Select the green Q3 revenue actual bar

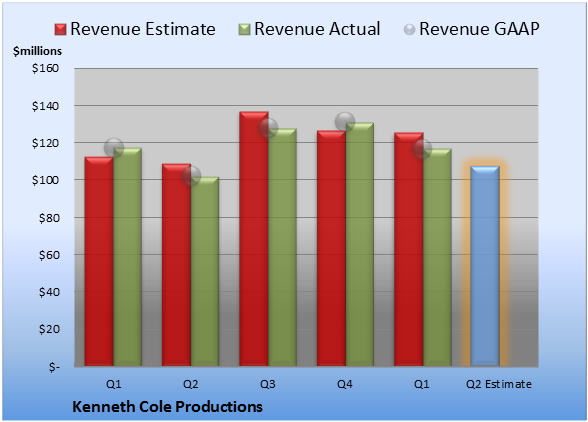(282, 247)
